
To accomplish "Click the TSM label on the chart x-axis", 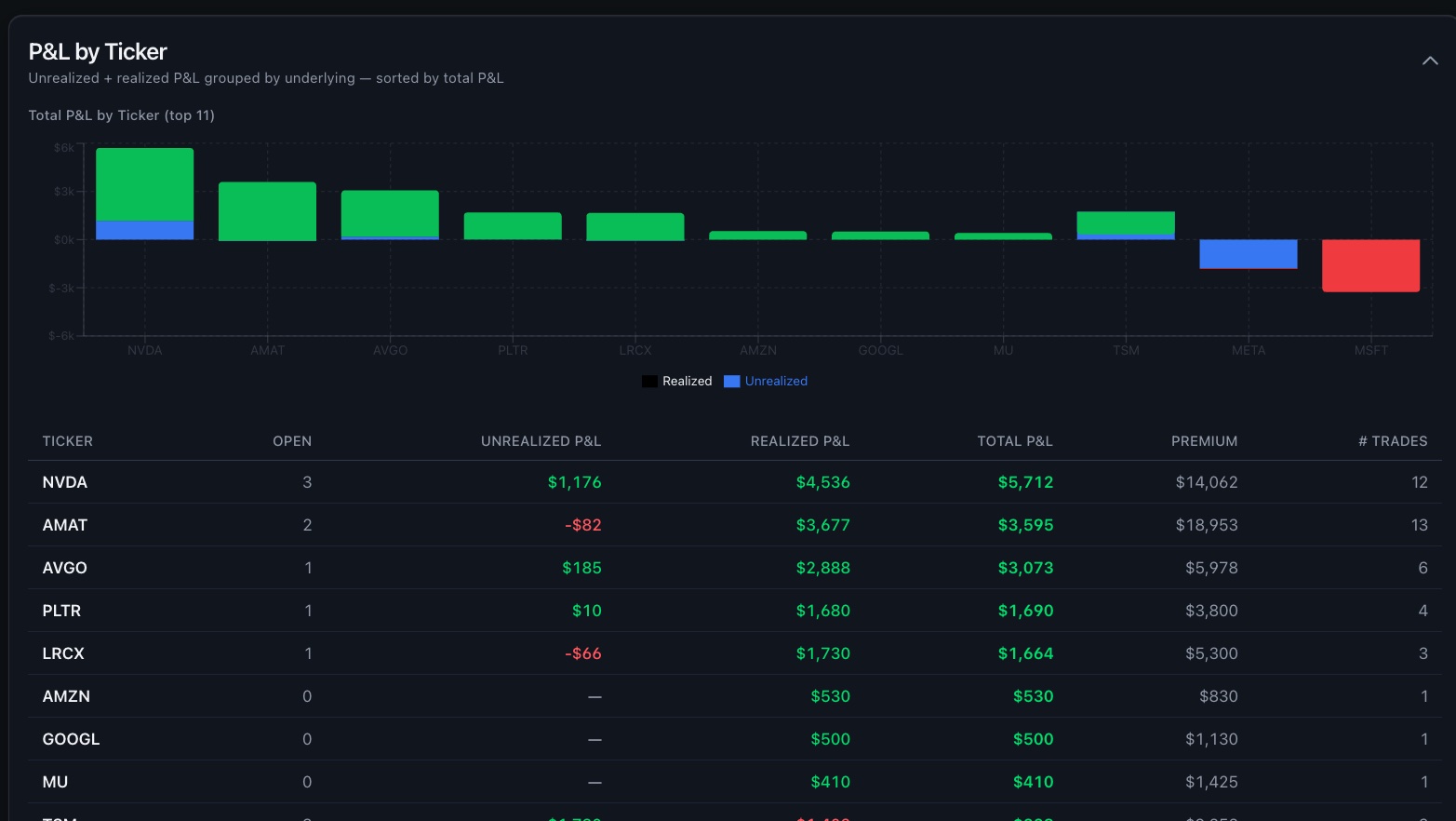I will [1126, 350].
